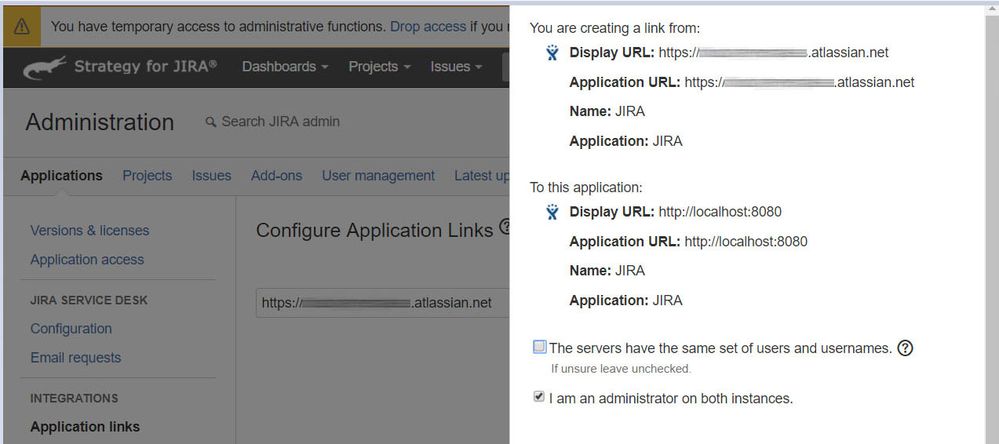Viewport: 999px width, 444px height.
Task: Click 'You are creating a link from:' text
Action: (x=615, y=28)
